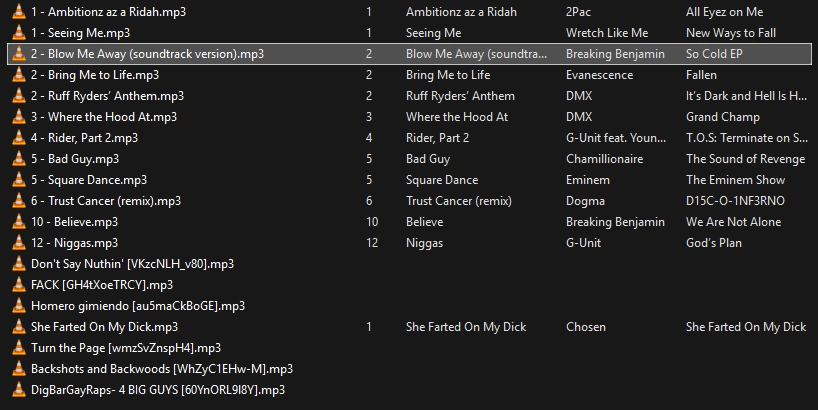Click the highlighted Blow Me Away soundtrack version row
This screenshot has width=818, height=410.
410,54
